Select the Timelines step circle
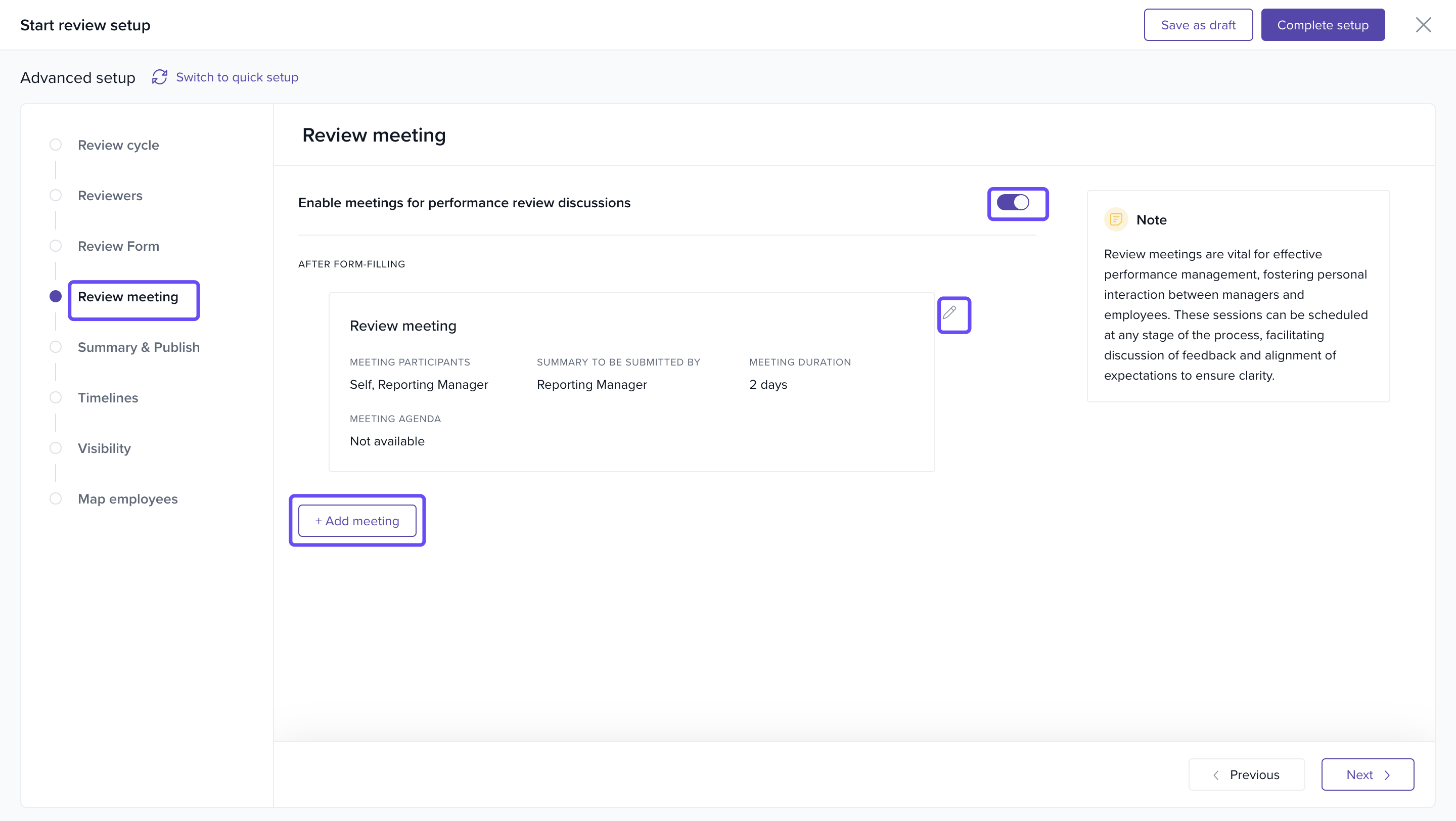The width and height of the screenshot is (1456, 821). (56, 397)
